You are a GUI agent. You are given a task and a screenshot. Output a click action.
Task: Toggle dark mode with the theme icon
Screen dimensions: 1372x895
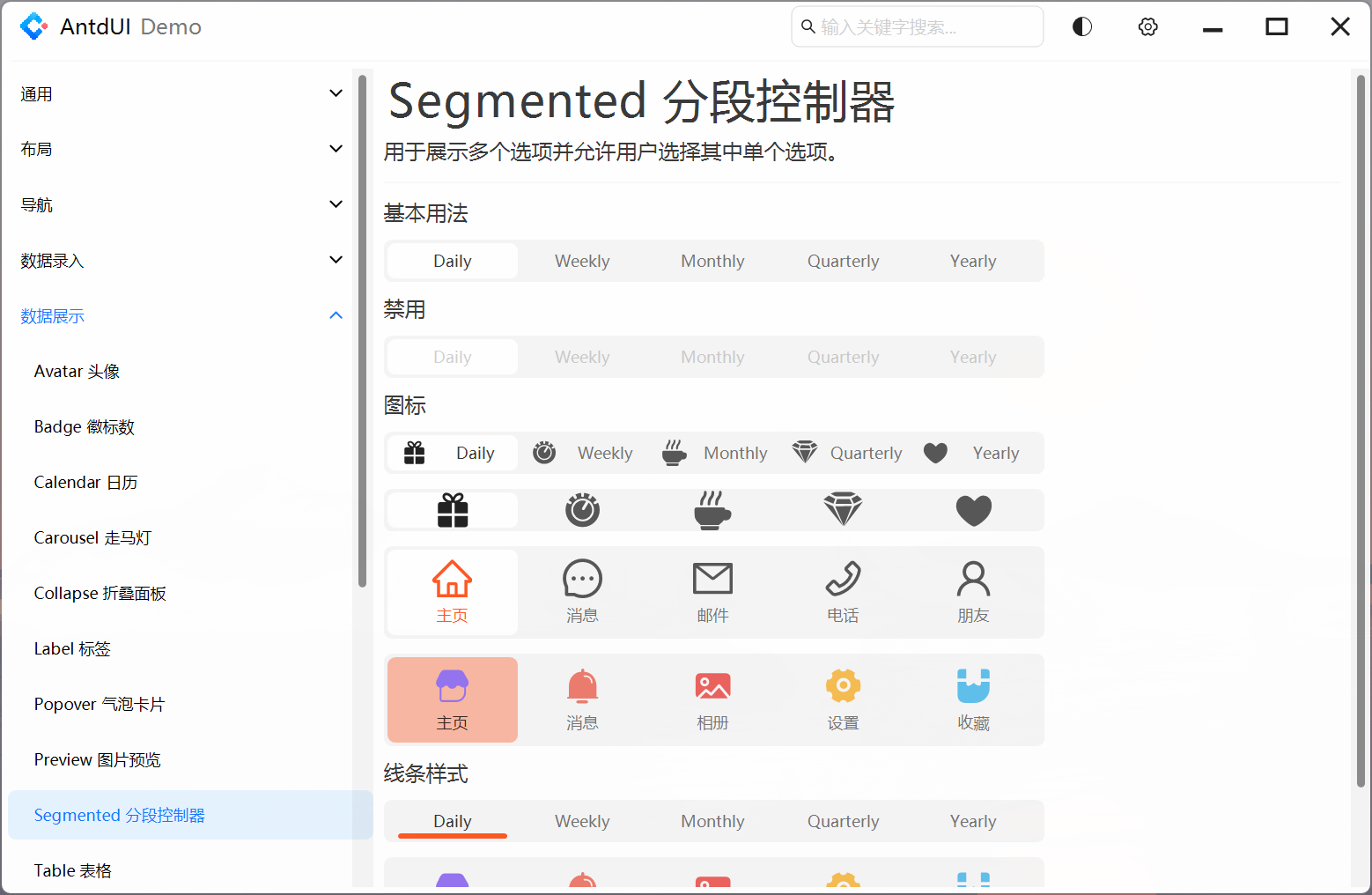[x=1081, y=26]
